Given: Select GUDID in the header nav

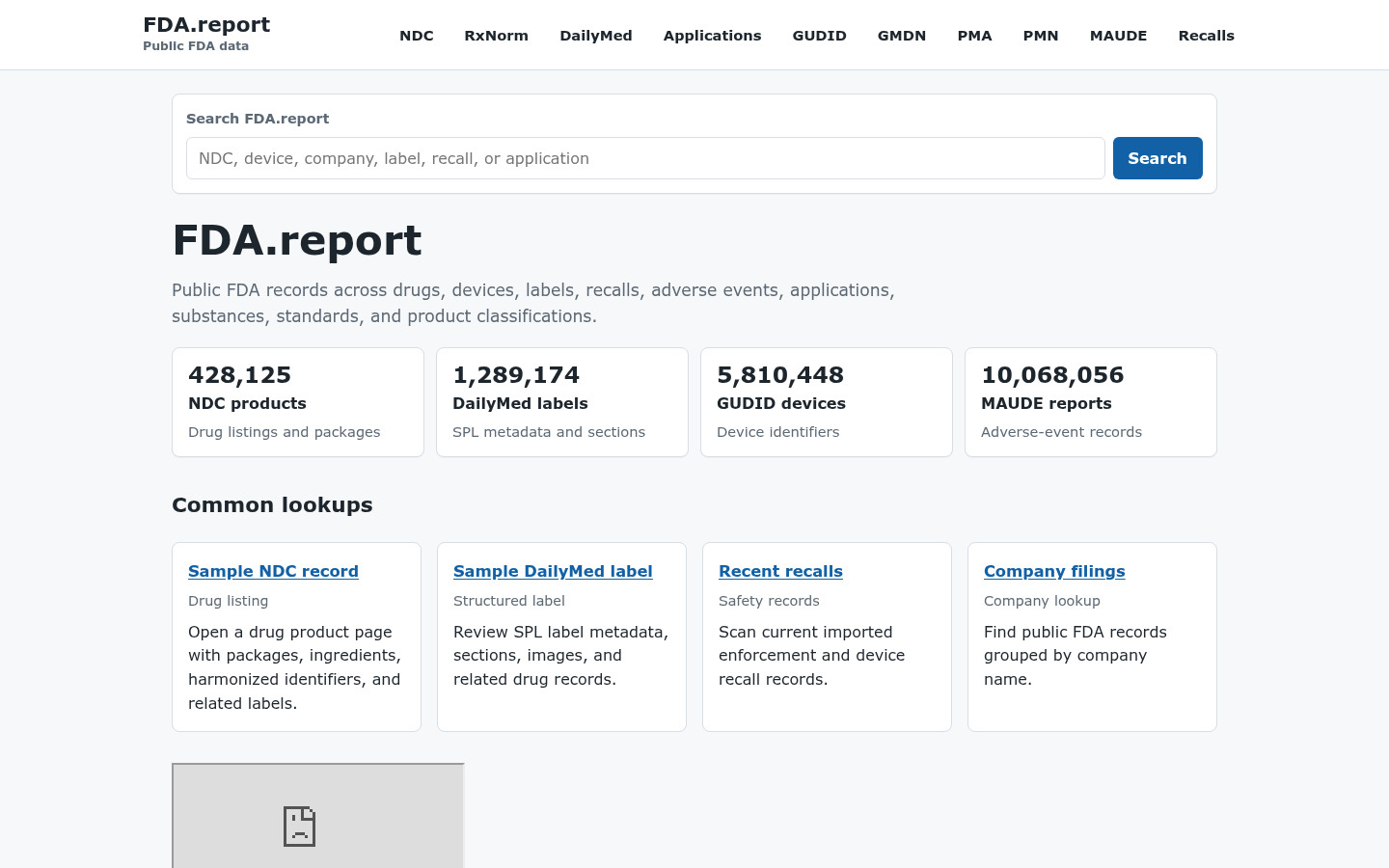Looking at the screenshot, I should [819, 36].
